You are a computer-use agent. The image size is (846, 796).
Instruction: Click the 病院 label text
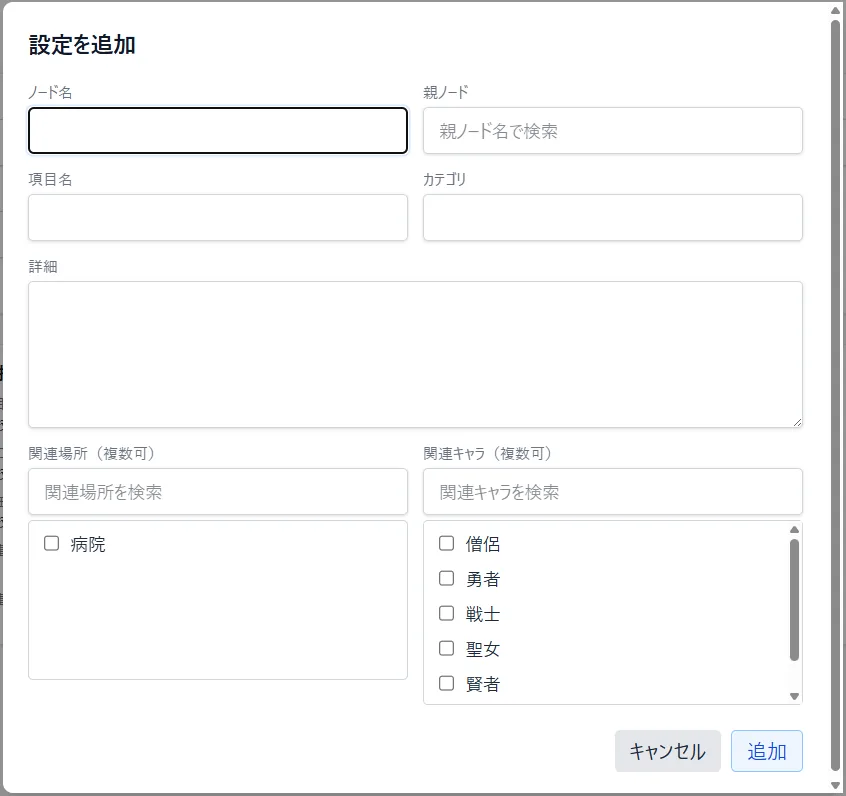[x=88, y=544]
